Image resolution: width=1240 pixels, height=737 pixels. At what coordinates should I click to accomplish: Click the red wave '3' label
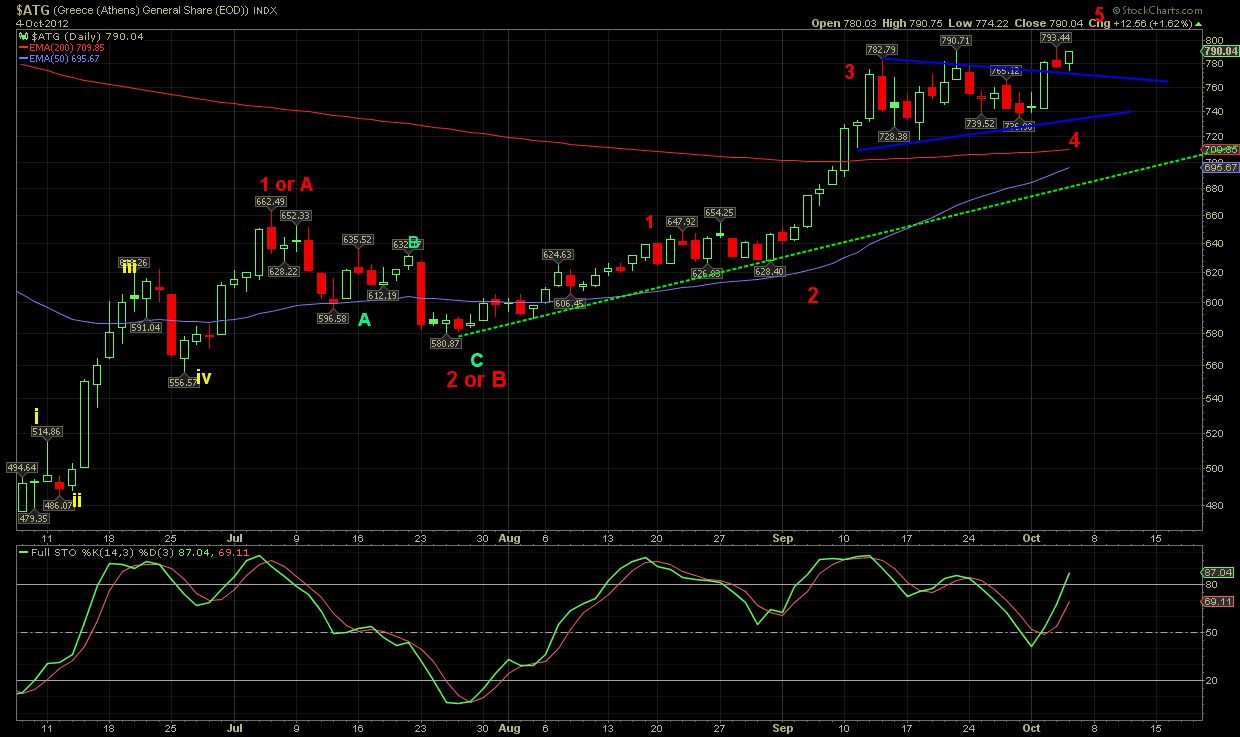point(850,71)
